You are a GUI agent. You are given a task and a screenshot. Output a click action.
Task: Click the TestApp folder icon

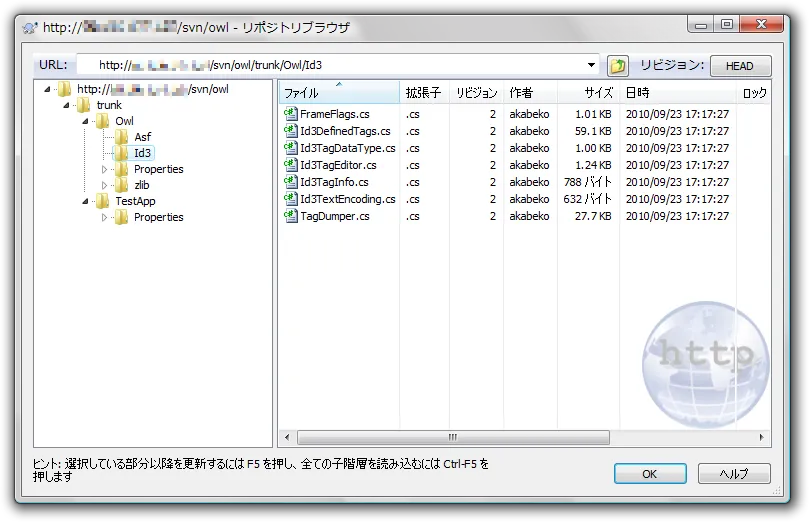click(103, 201)
